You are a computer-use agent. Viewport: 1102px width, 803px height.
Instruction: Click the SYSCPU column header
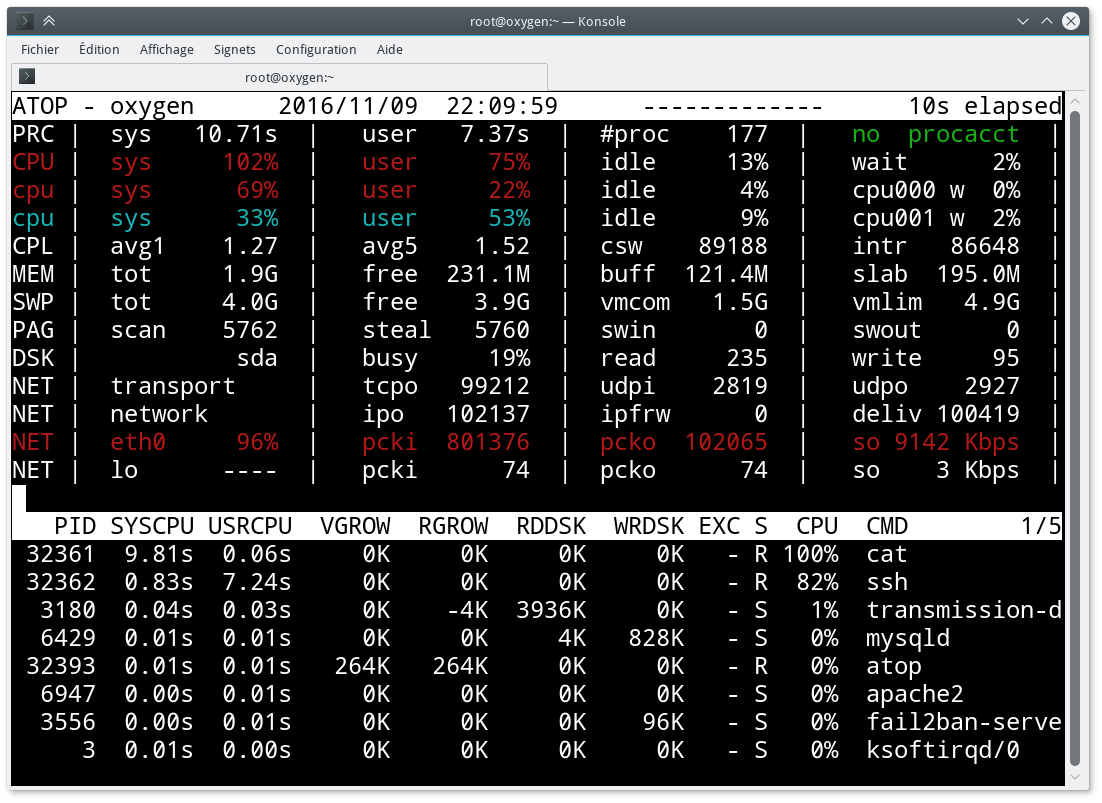click(152, 526)
